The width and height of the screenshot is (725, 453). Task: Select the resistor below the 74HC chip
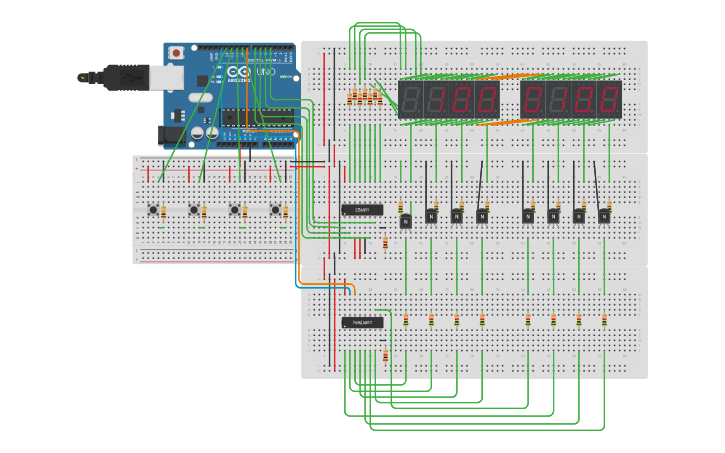385,356
